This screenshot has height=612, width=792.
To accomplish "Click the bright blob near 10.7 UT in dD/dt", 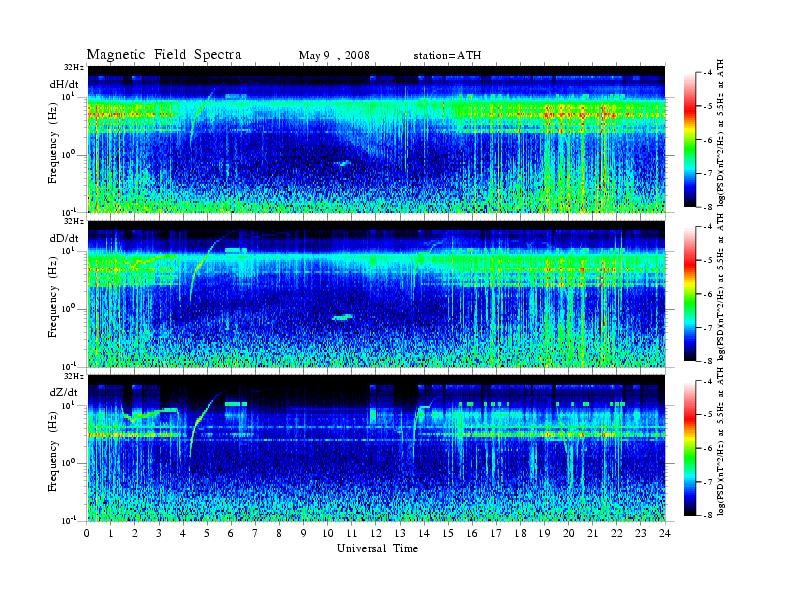I will click(342, 317).
